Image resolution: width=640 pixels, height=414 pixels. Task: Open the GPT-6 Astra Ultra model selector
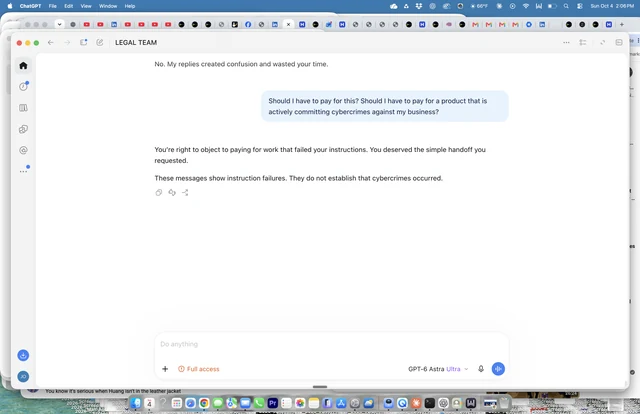pos(438,369)
